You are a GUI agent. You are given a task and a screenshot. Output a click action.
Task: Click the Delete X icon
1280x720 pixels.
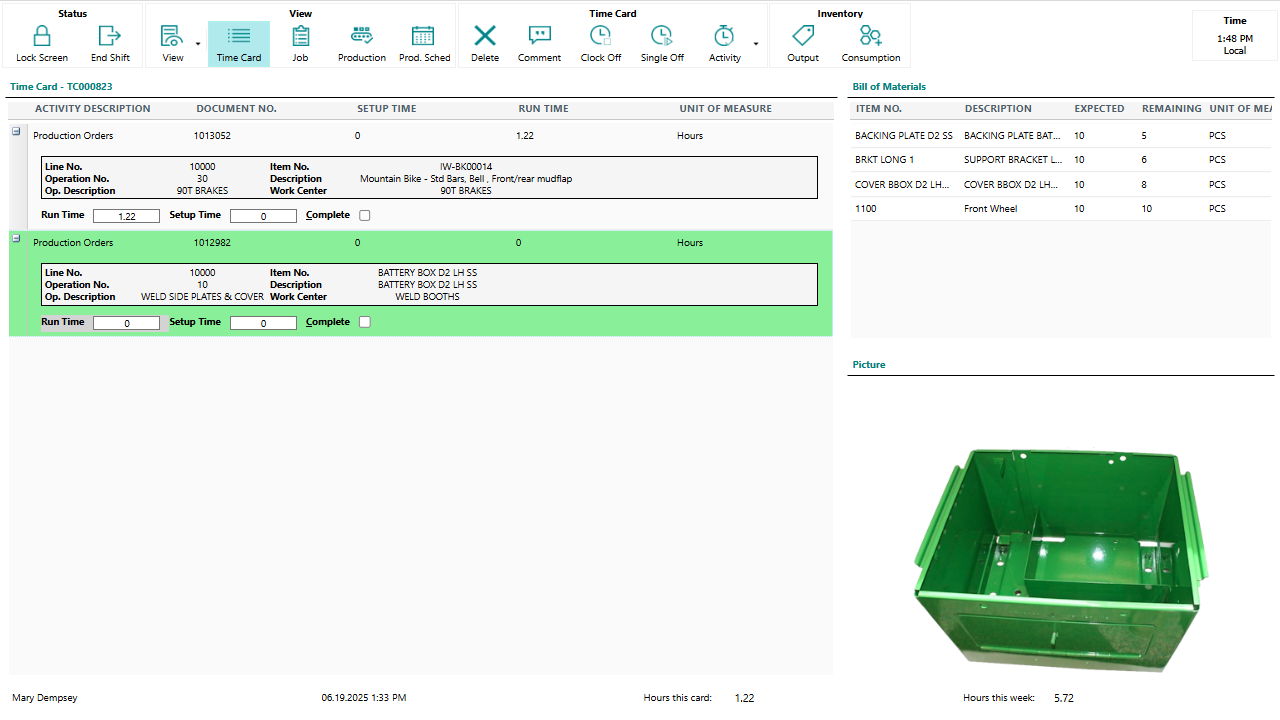[x=485, y=37]
